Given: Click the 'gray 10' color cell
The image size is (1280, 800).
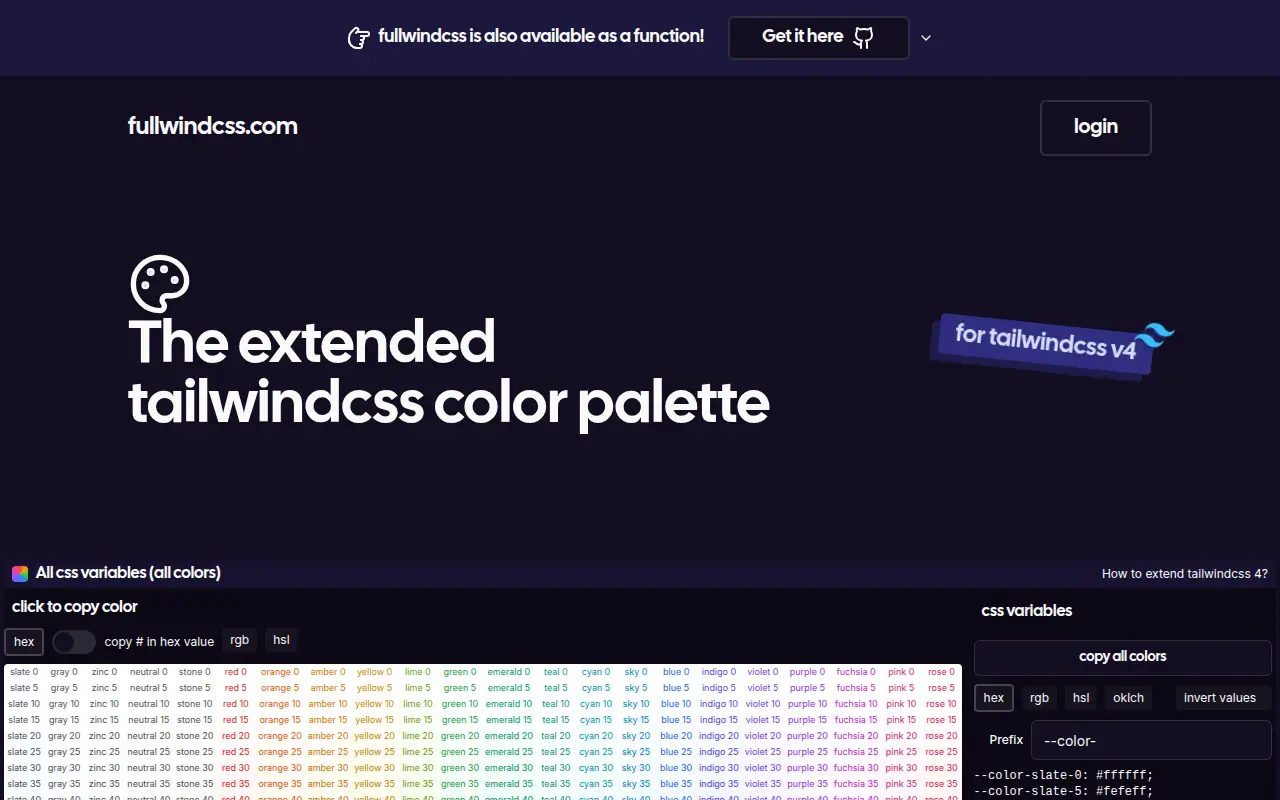Looking at the screenshot, I should point(65,704).
